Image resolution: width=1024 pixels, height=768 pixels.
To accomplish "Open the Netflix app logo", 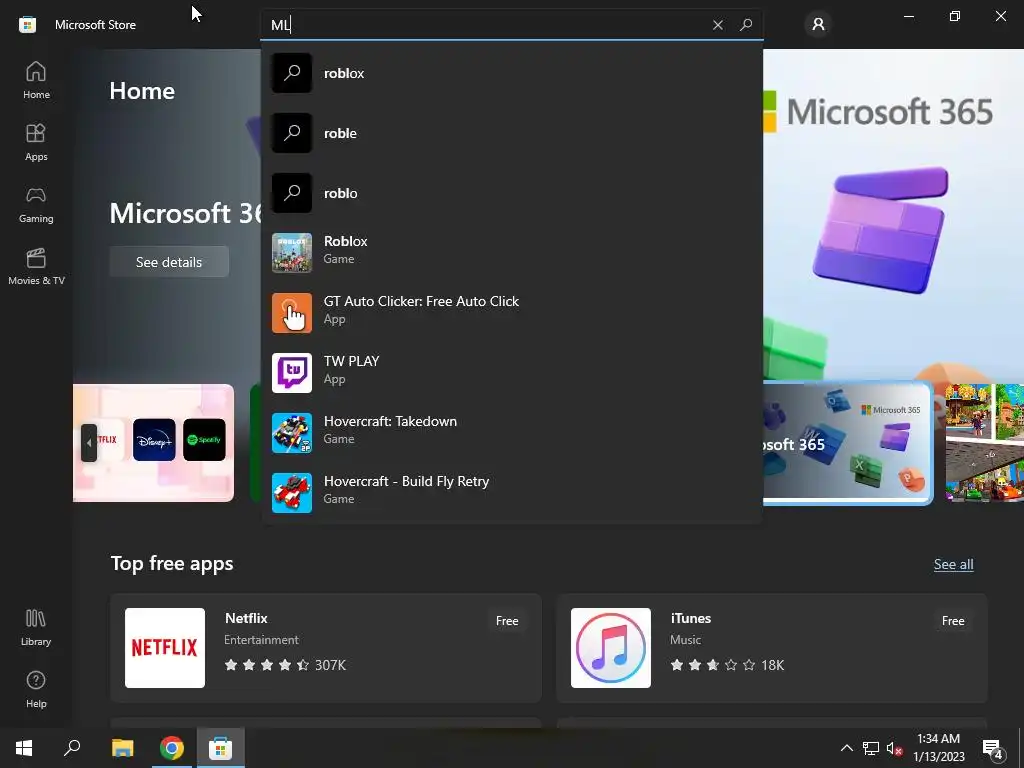I will click(165, 648).
